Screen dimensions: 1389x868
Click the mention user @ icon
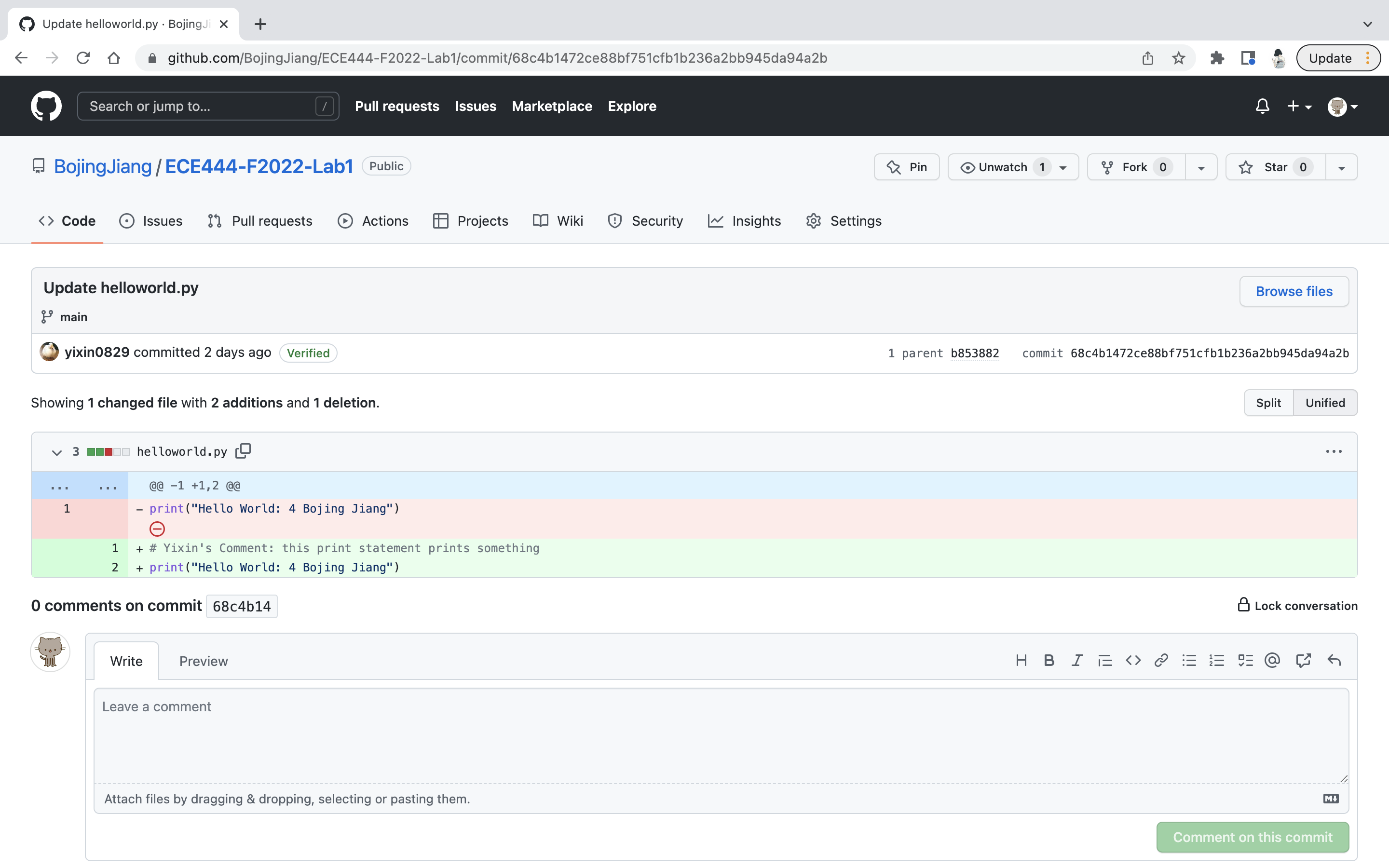click(1272, 660)
